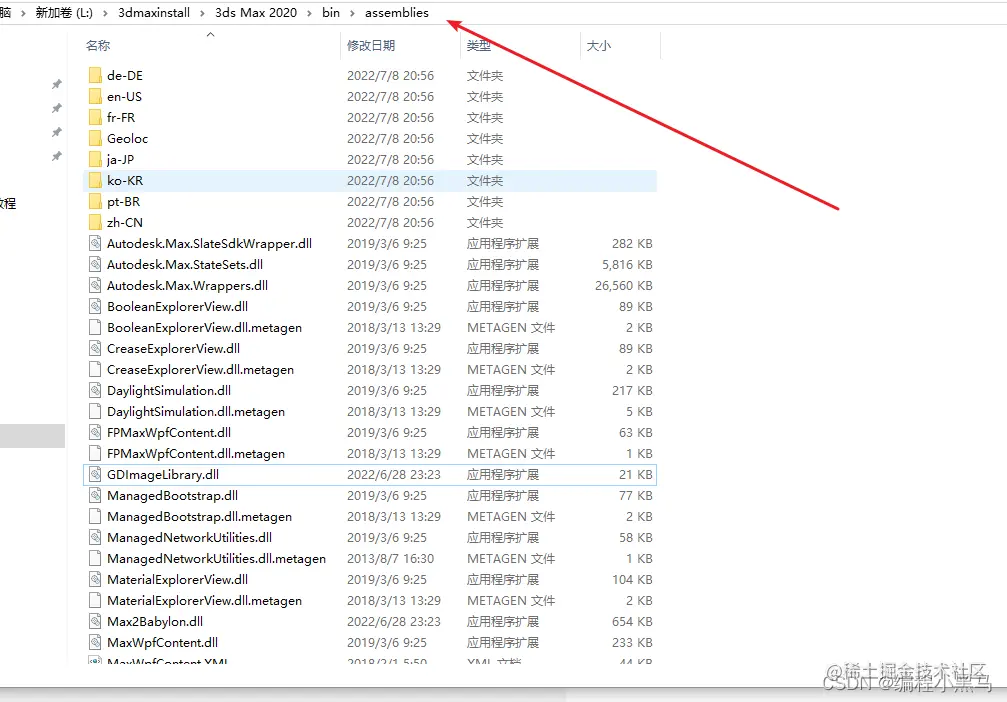The width and height of the screenshot is (1007, 702).
Task: Select the Geoloc folder icon
Action: (x=95, y=139)
